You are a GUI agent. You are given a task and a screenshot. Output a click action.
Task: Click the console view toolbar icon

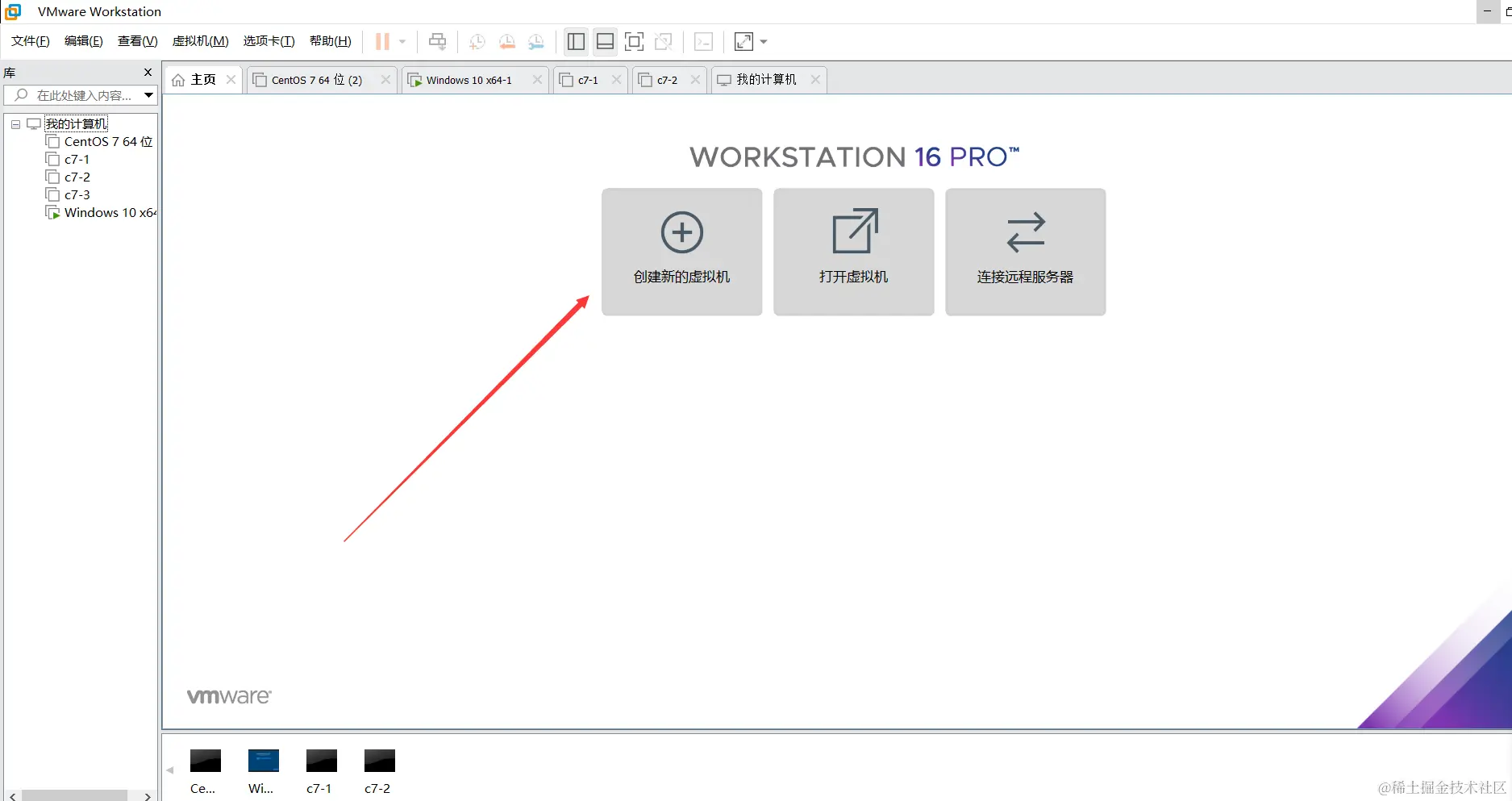(703, 41)
